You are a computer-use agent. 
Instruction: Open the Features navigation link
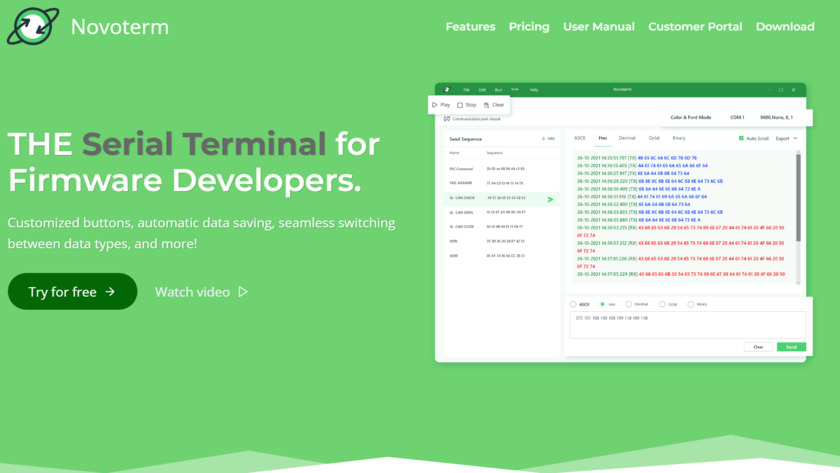click(470, 27)
